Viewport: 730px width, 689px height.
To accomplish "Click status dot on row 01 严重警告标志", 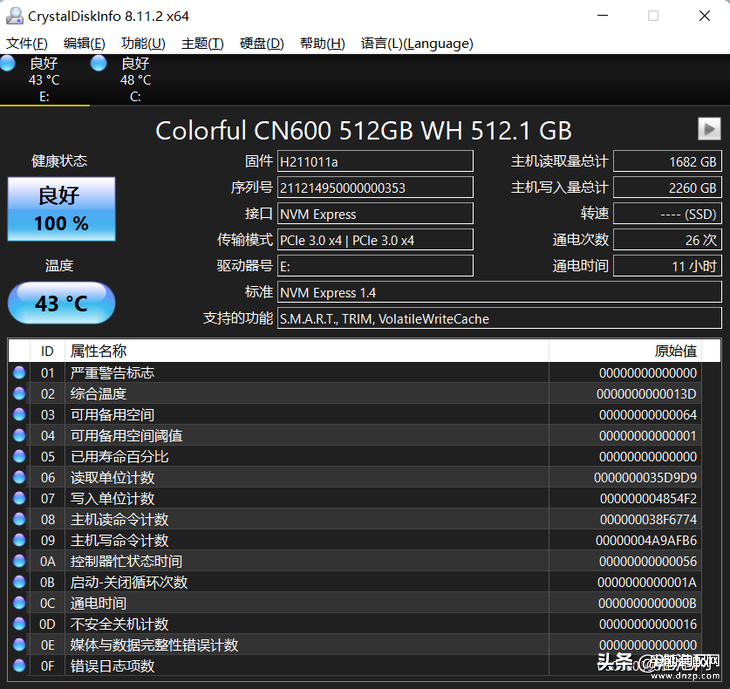I will pos(19,372).
